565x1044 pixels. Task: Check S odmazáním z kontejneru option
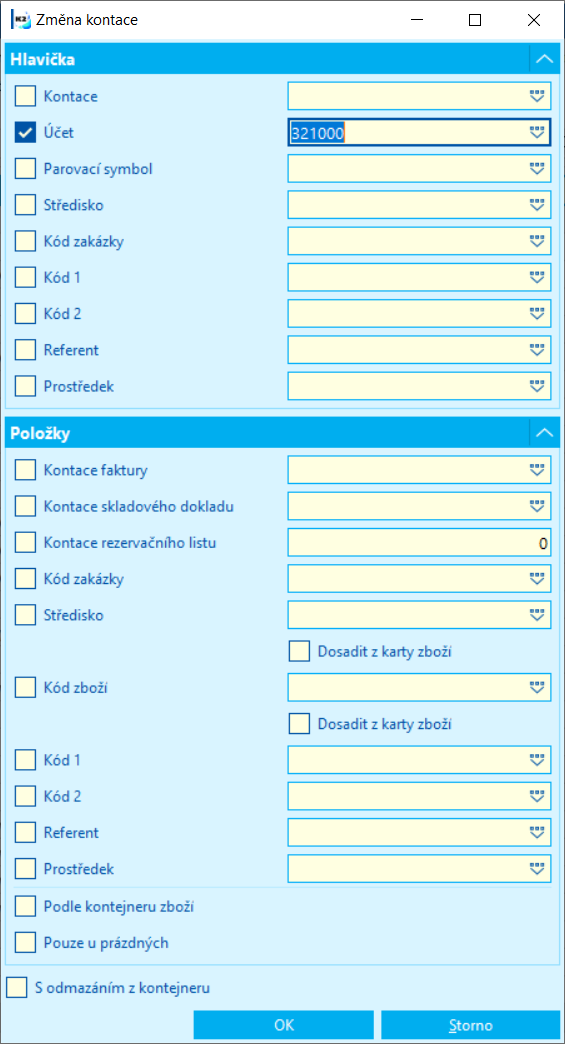point(17,988)
